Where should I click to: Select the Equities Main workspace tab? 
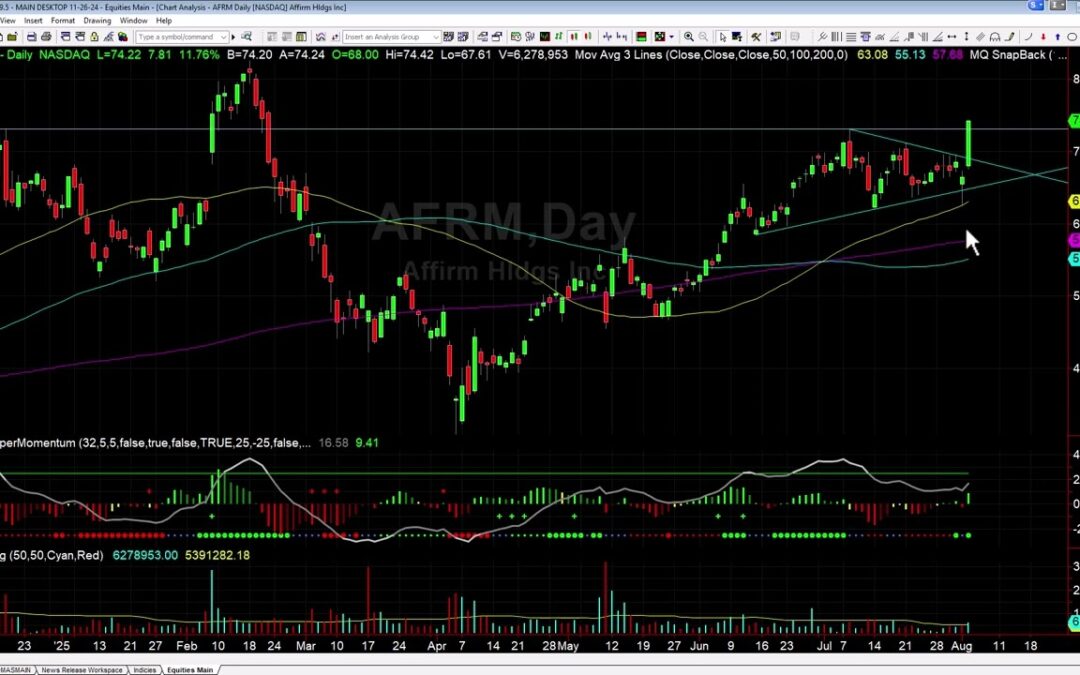pos(190,669)
